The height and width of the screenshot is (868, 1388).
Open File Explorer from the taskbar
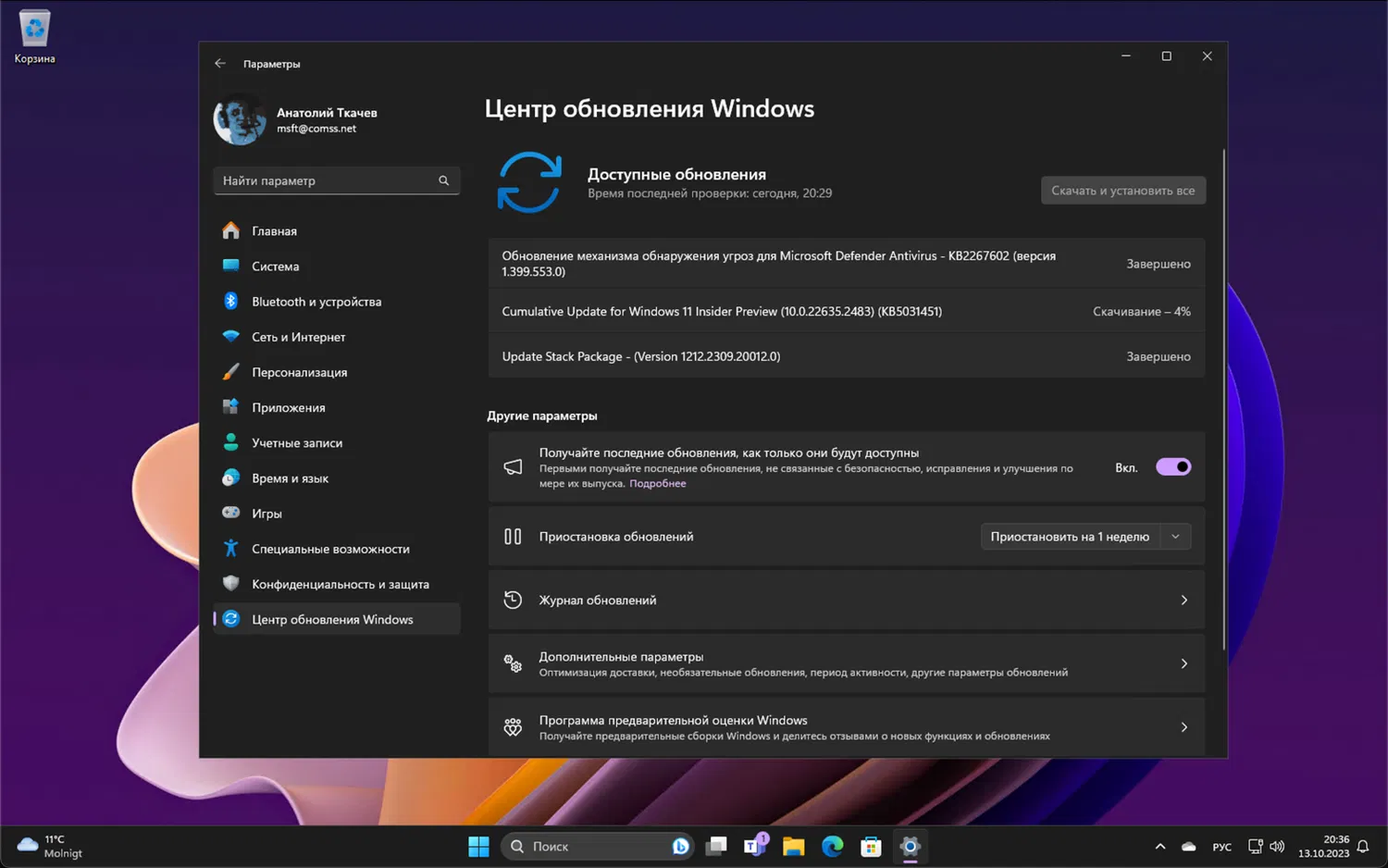[x=794, y=846]
